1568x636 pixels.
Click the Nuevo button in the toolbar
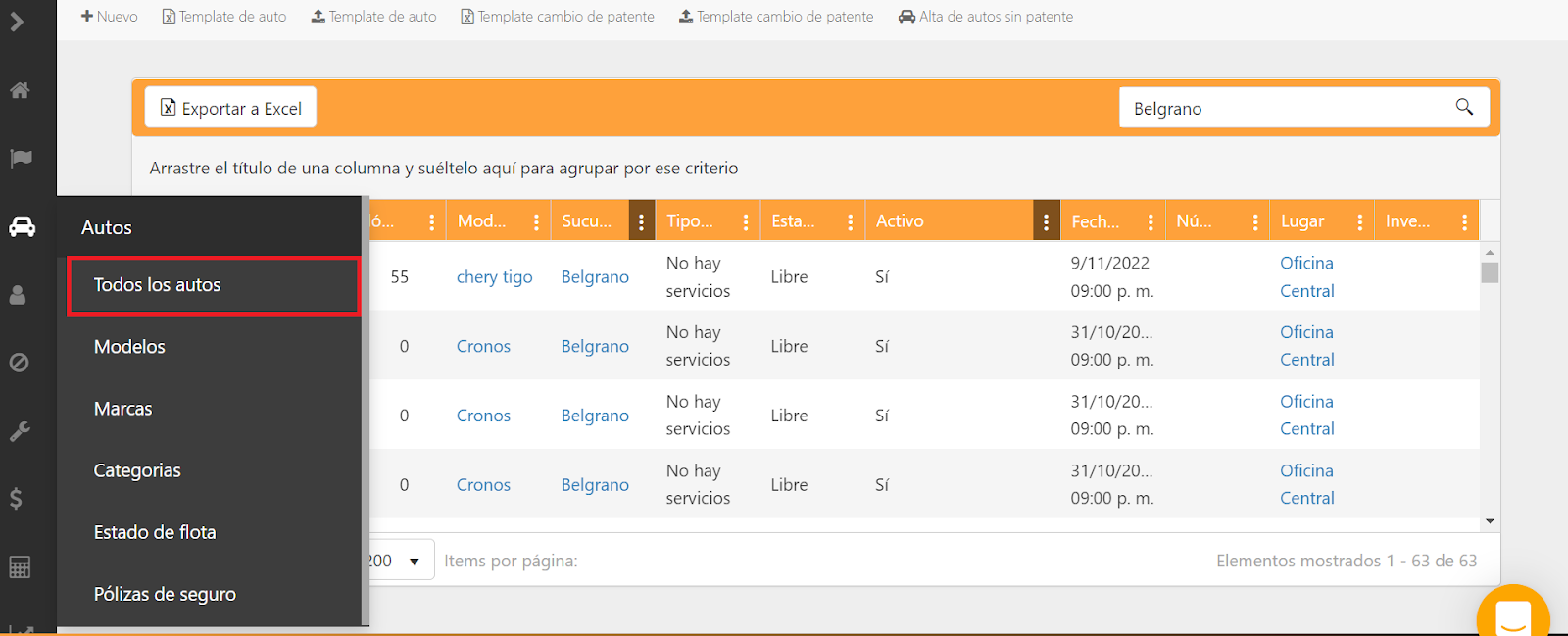(x=109, y=17)
